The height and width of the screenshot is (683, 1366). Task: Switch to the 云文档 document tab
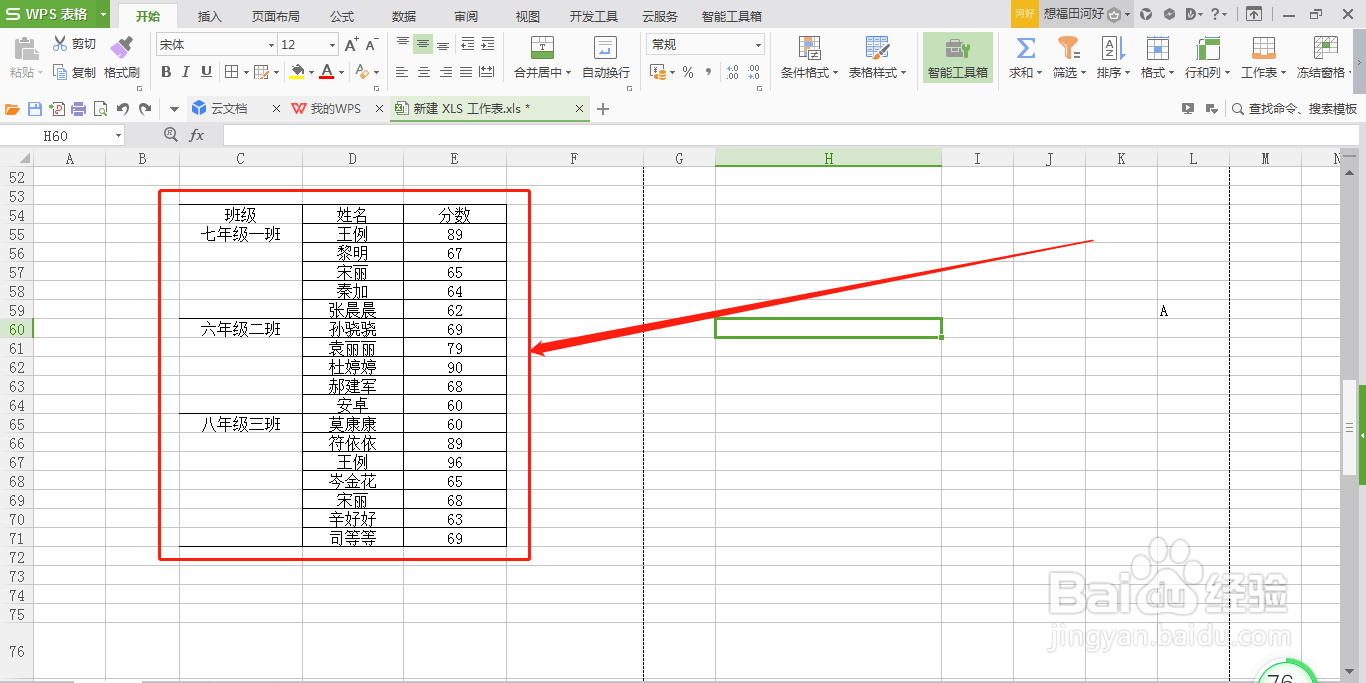[235, 109]
